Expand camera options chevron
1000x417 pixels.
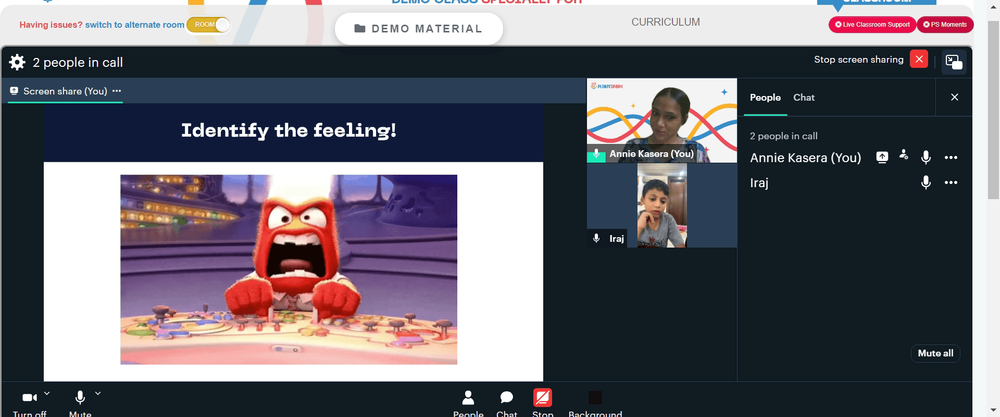(47, 393)
